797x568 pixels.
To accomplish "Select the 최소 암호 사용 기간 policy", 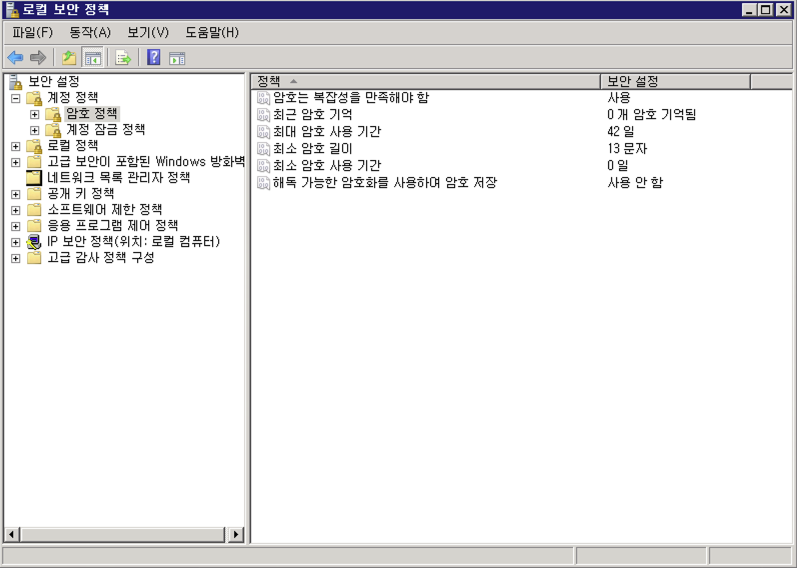I will coord(327,166).
